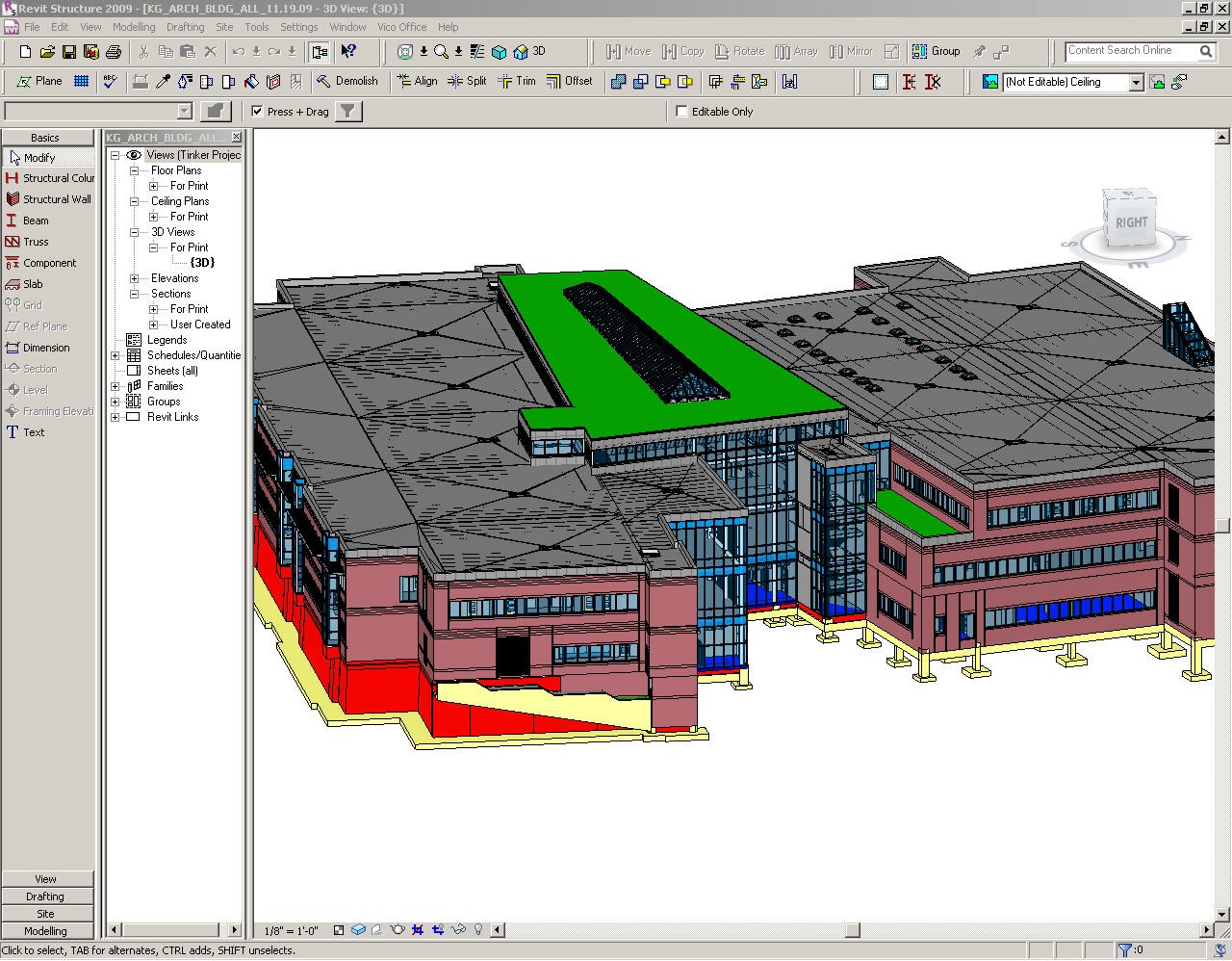Screen dimensions: 1232x961
Task: Expand the Schedules/Quantities node
Action: click(115, 355)
